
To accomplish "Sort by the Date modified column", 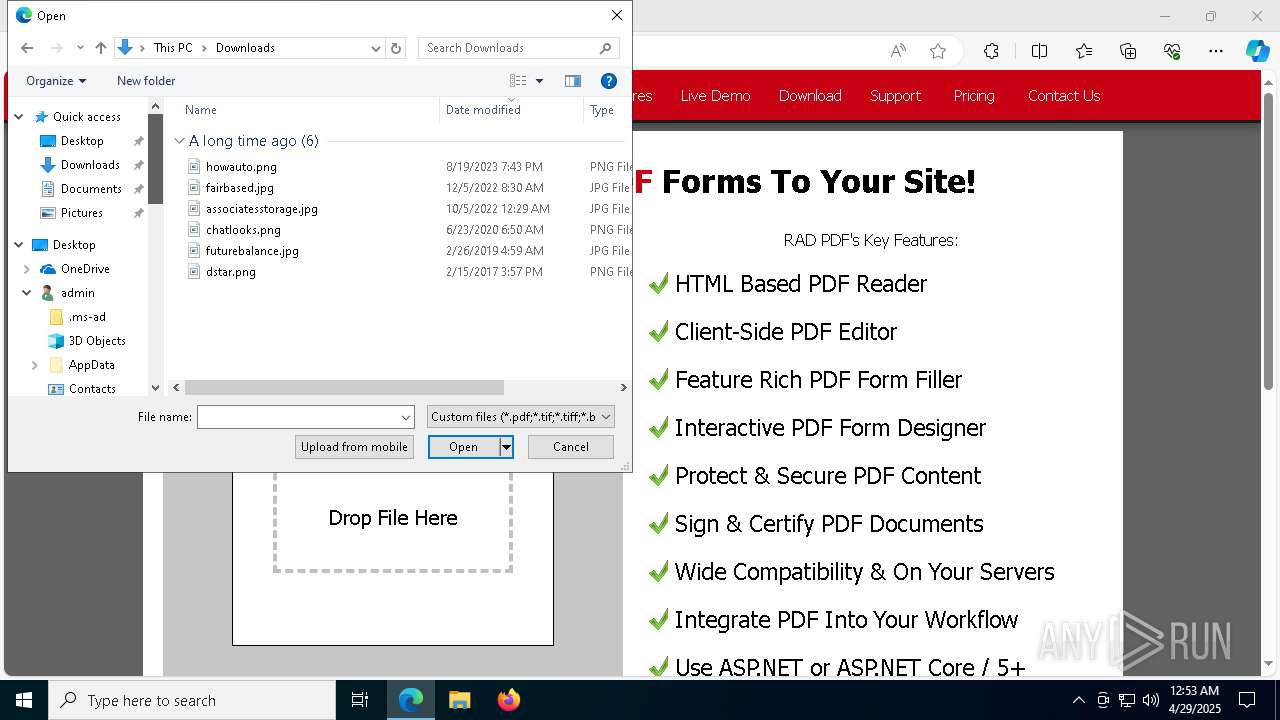I will (511, 110).
